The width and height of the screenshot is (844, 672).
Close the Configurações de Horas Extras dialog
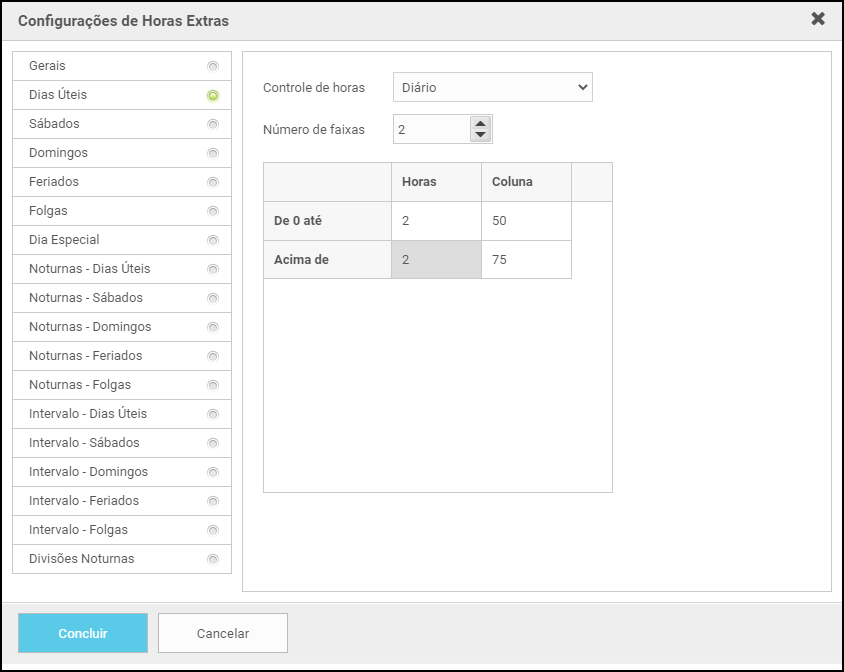tap(818, 19)
